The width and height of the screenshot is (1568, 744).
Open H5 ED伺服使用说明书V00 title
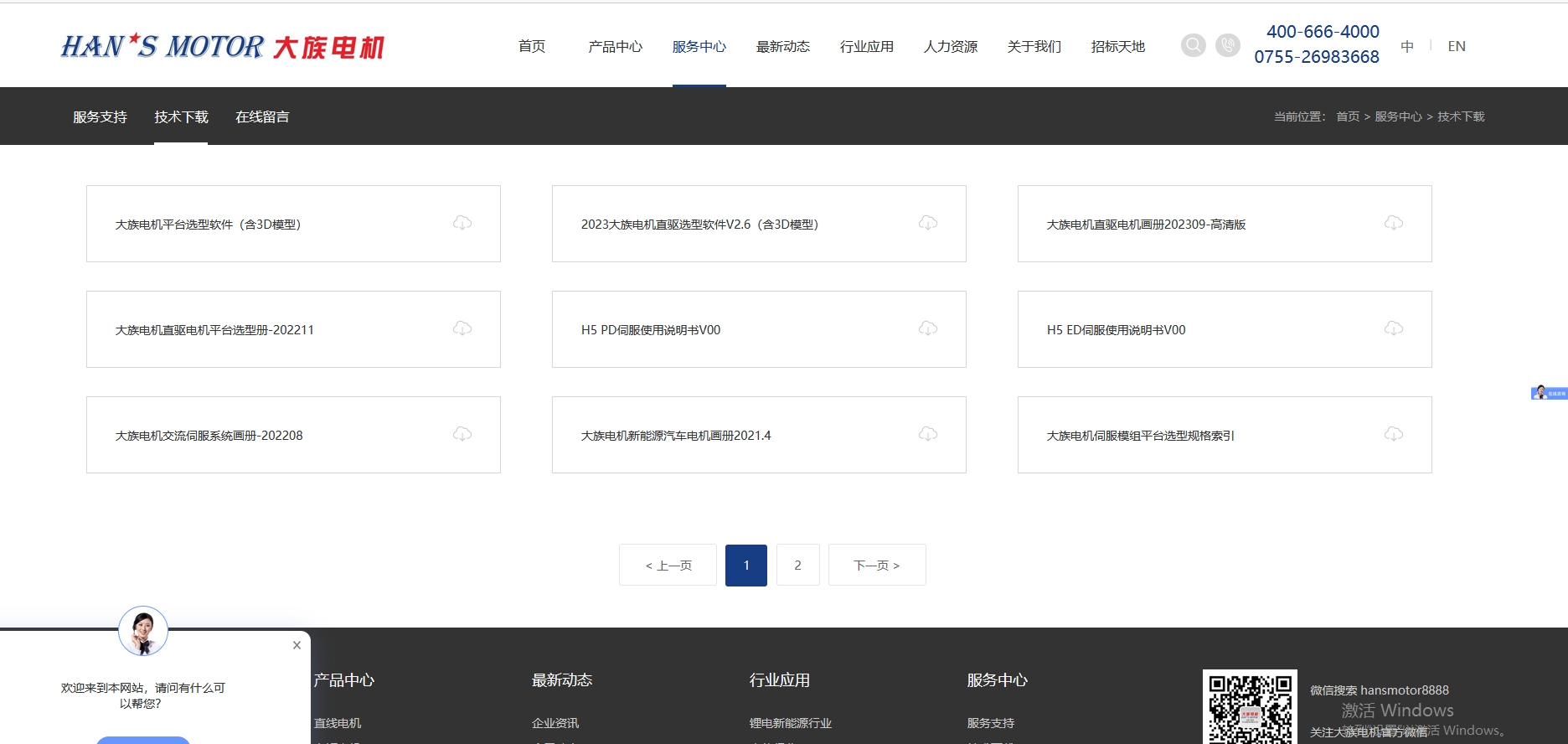[1116, 330]
